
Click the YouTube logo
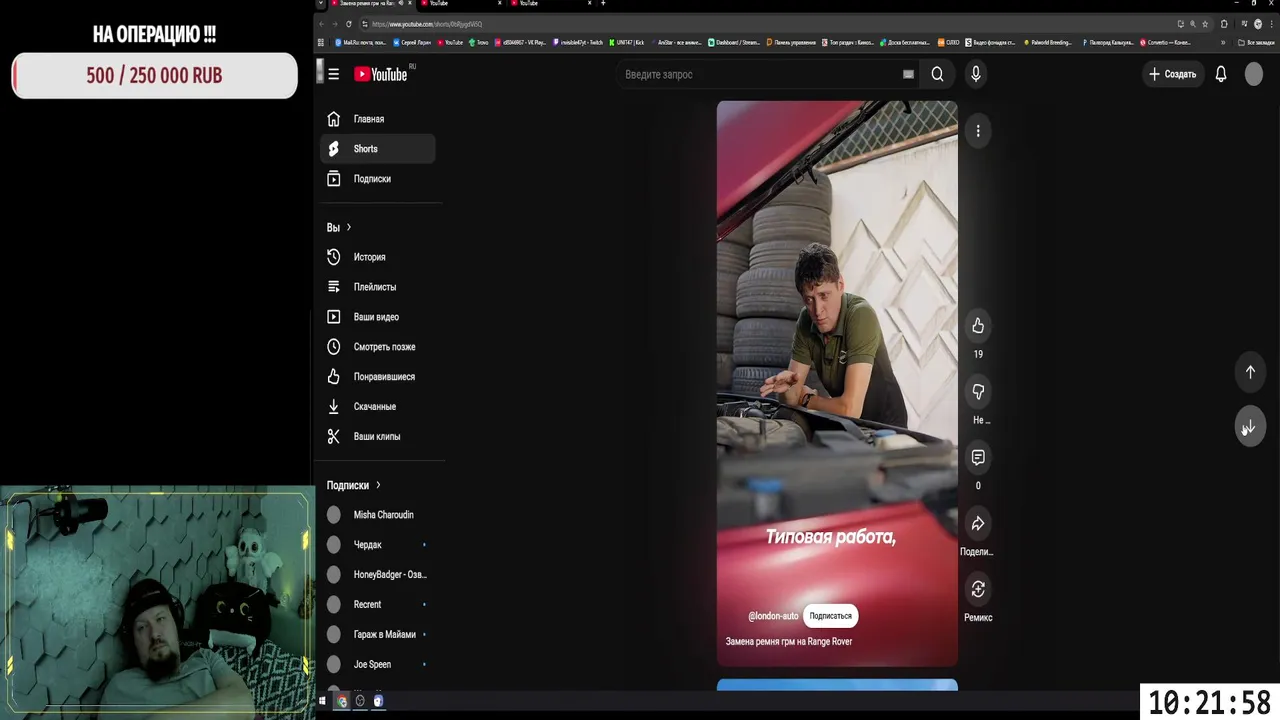tap(380, 74)
